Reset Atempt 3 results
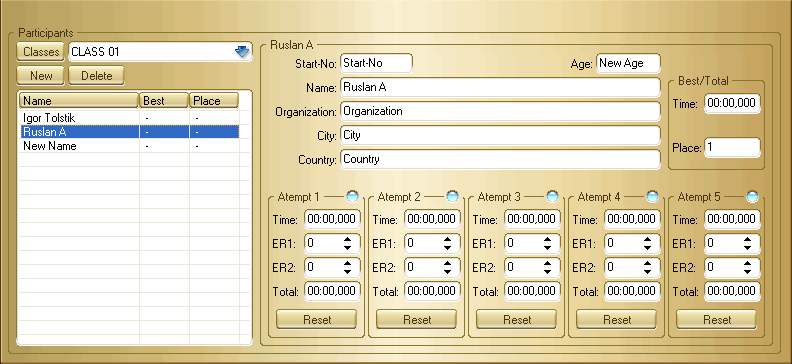 [x=517, y=320]
